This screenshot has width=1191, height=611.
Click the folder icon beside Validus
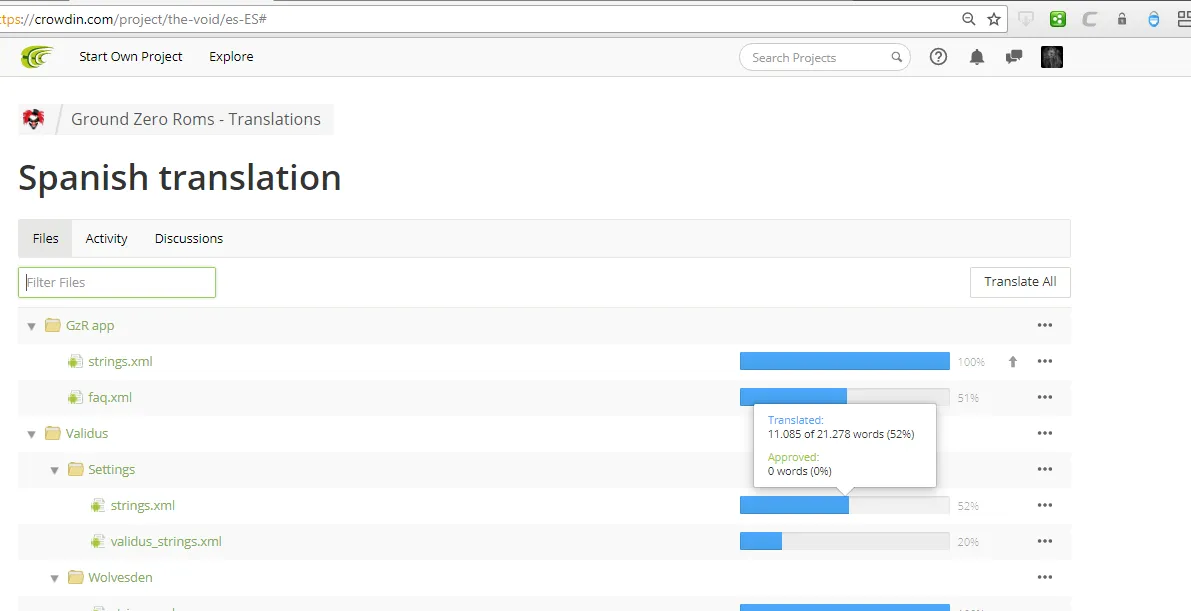coord(52,433)
